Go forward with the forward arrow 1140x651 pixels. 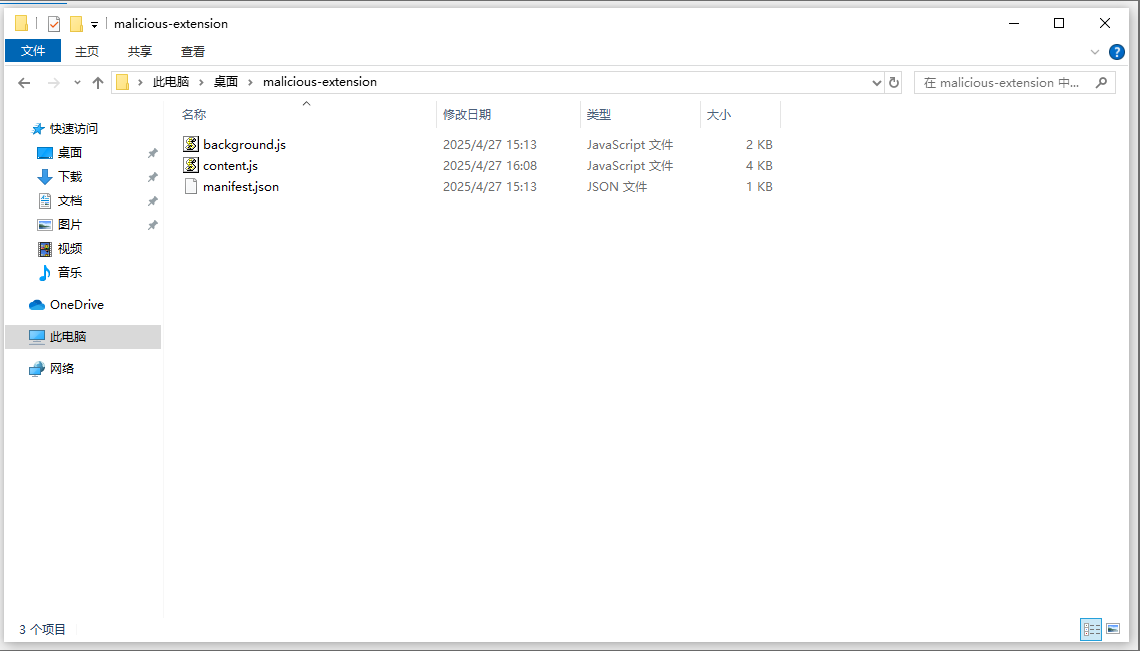(x=53, y=83)
